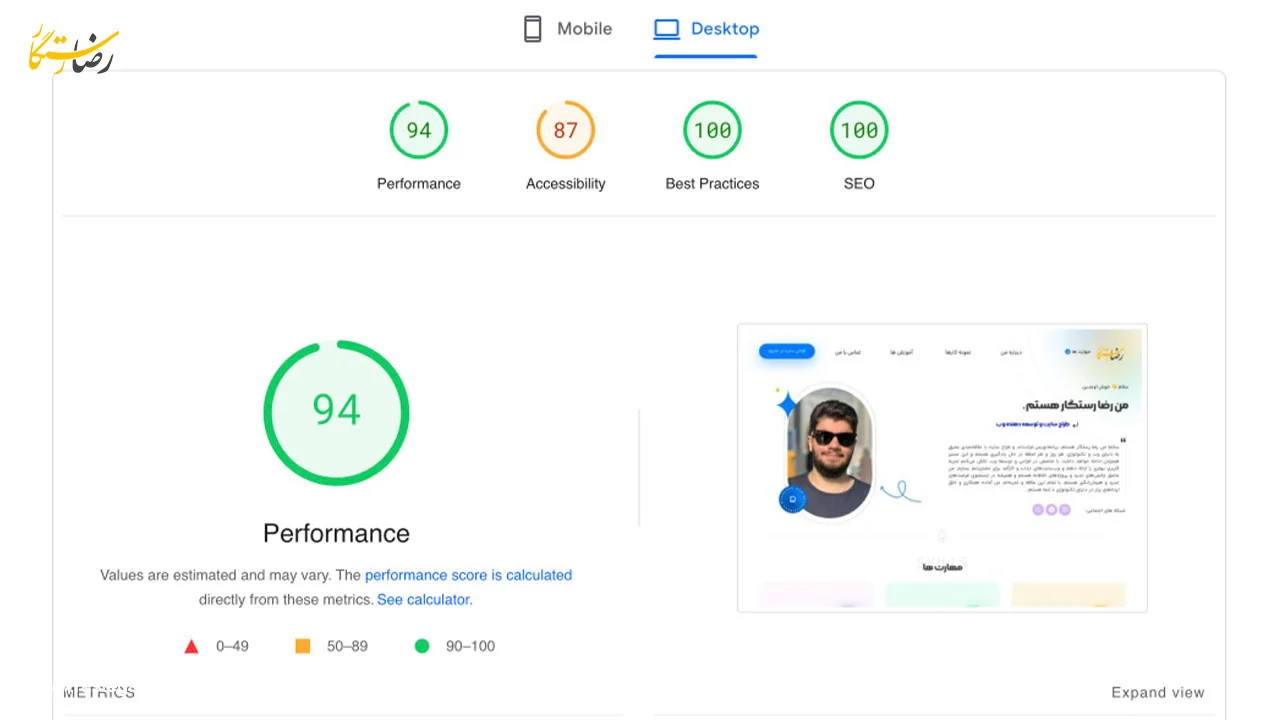Image resolution: width=1280 pixels, height=720 pixels.
Task: Click the '50–89' legend range text
Action: click(x=347, y=646)
